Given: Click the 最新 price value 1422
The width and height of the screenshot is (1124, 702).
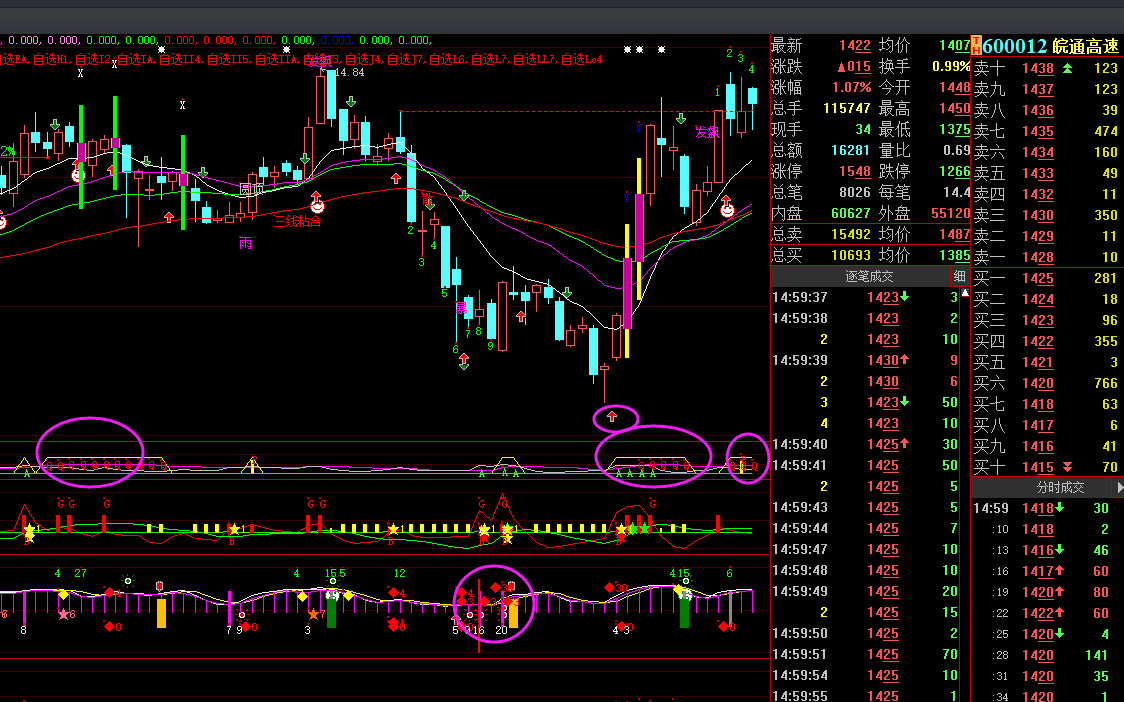Looking at the screenshot, I should coord(854,46).
